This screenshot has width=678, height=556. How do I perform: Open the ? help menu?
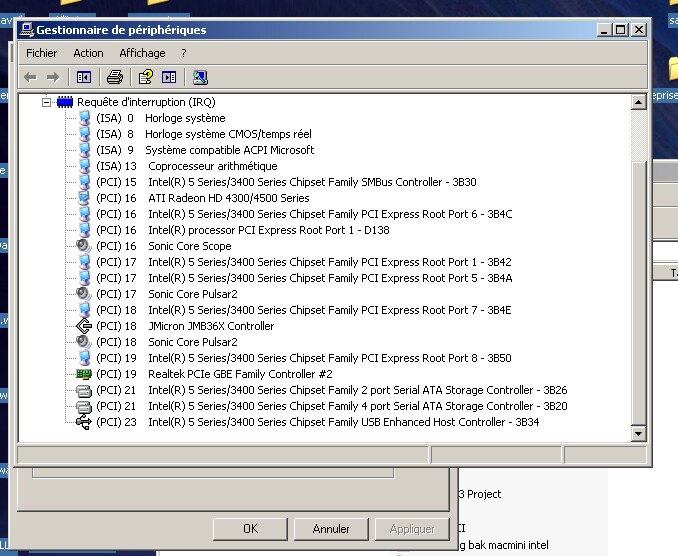click(x=184, y=53)
